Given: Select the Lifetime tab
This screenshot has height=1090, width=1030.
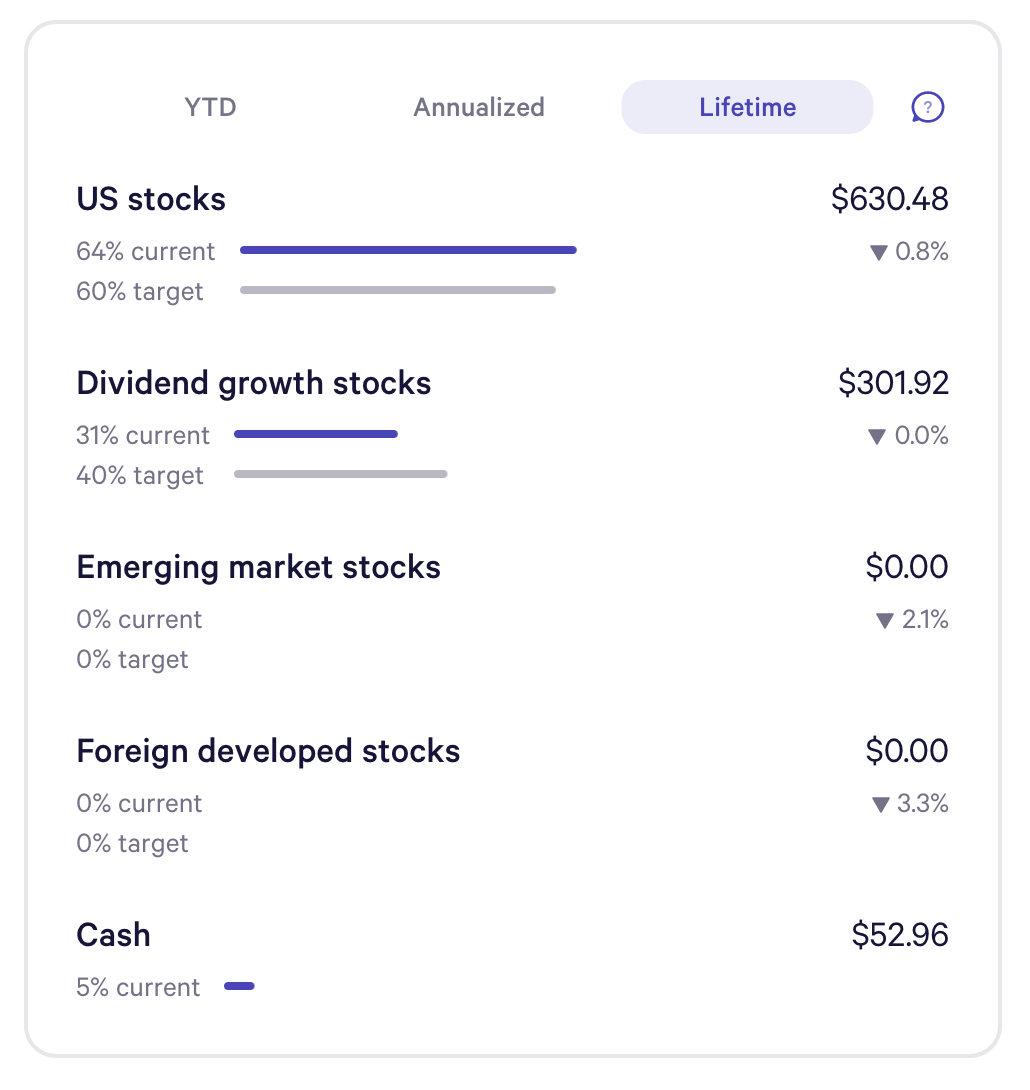Looking at the screenshot, I should [747, 107].
